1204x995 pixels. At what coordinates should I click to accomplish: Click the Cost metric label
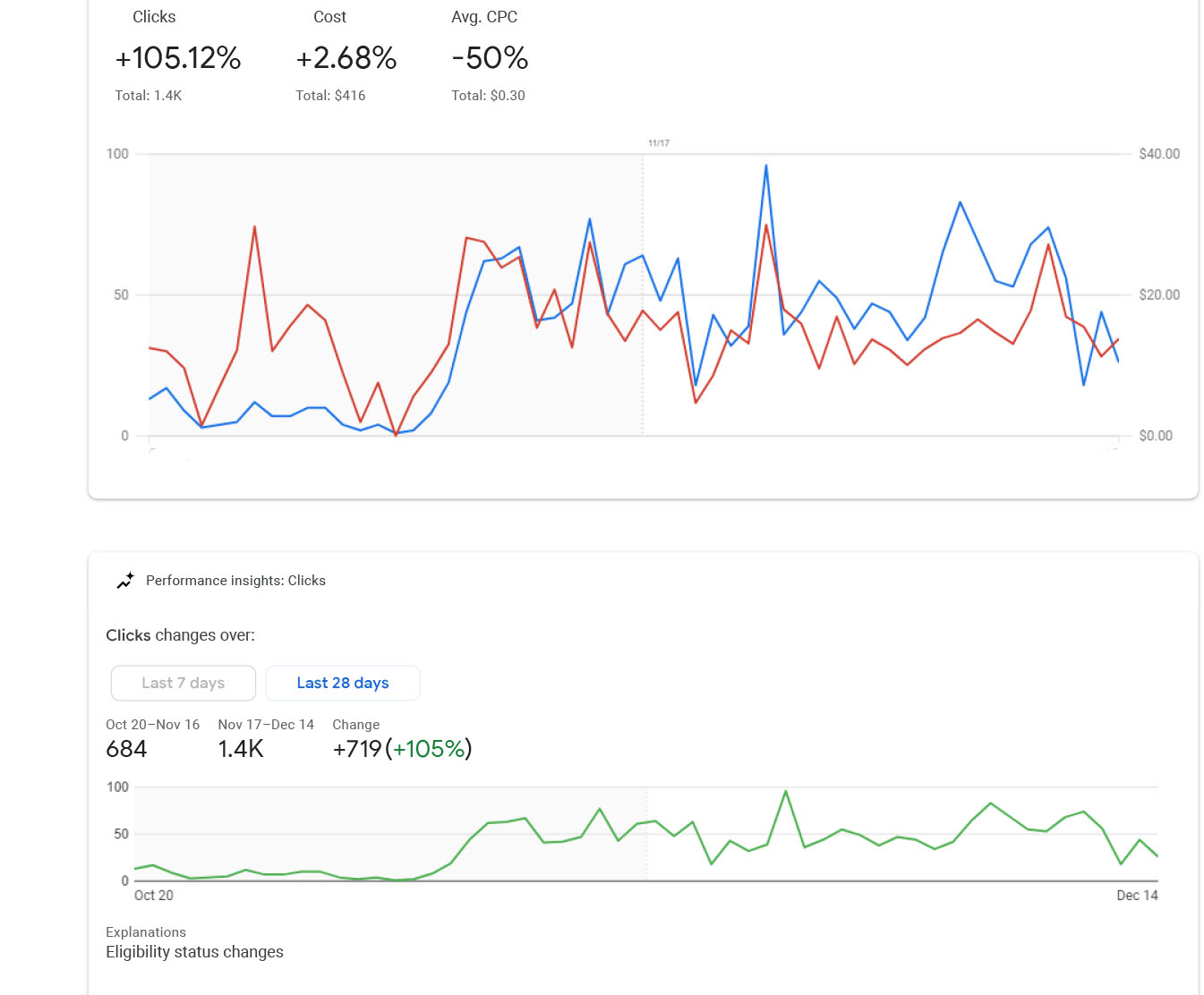pos(329,17)
